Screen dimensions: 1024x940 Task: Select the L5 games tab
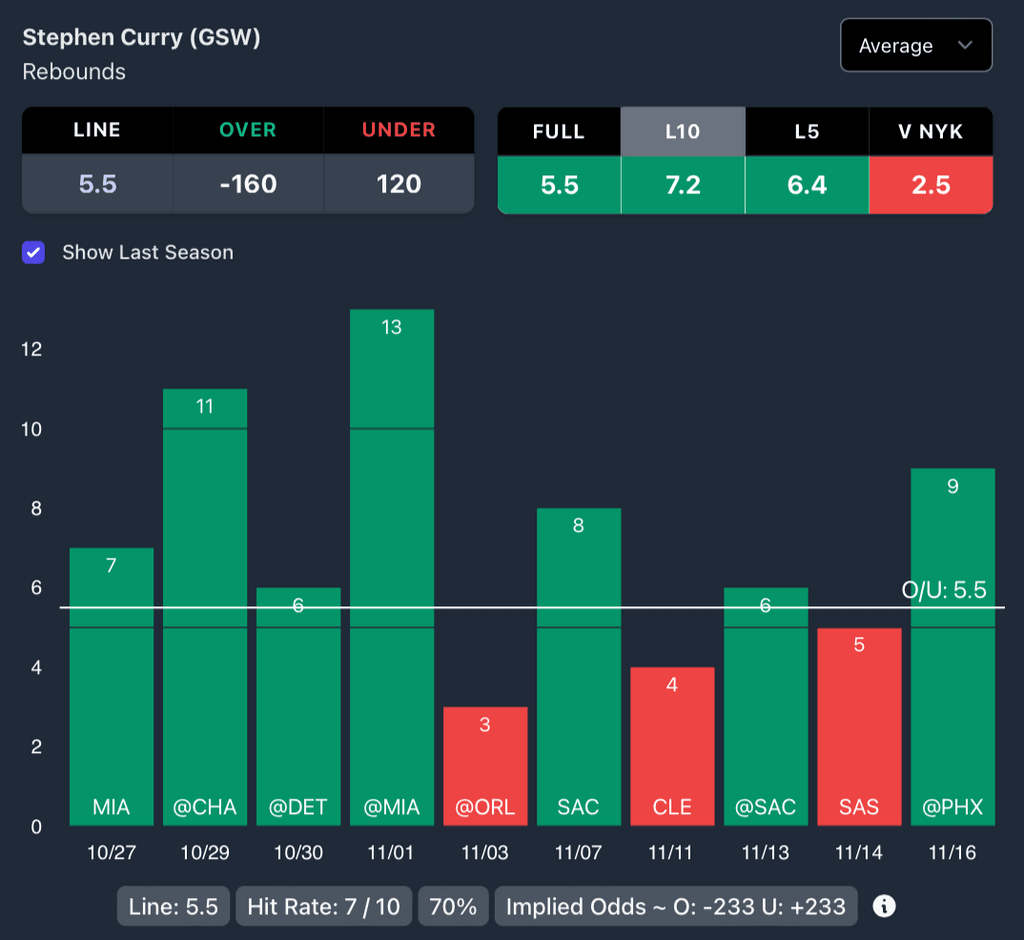[807, 131]
